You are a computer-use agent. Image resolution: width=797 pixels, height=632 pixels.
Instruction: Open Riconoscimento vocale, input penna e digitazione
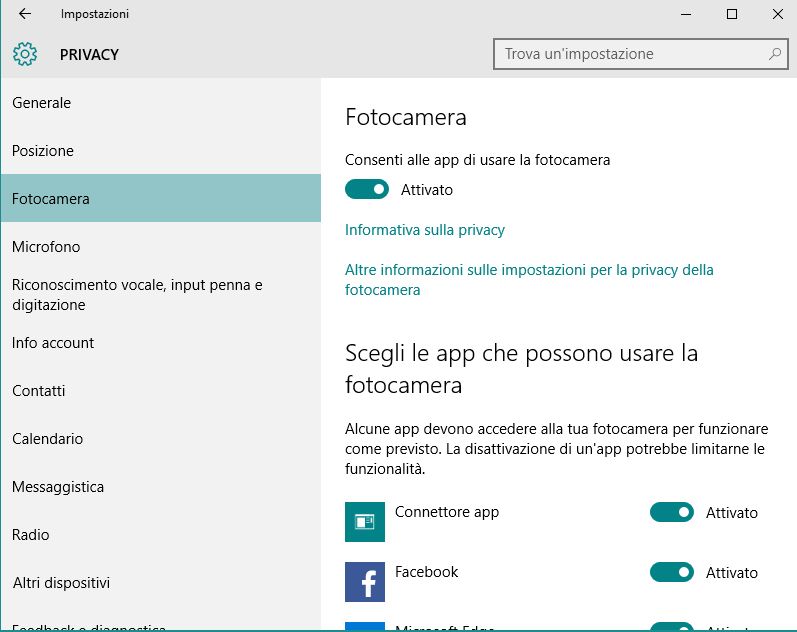pos(137,295)
